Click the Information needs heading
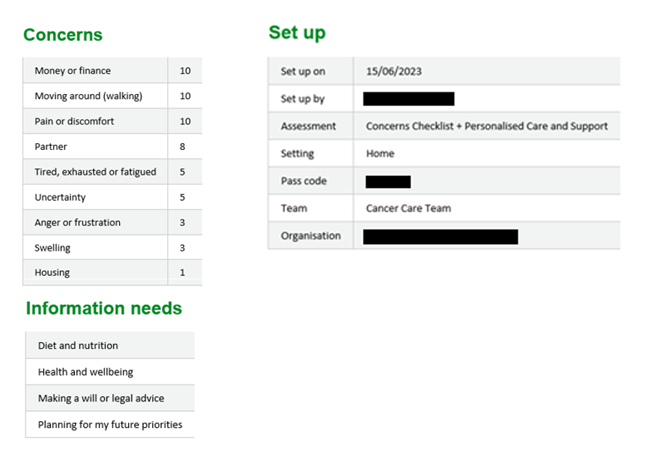Viewport: 650px width, 463px height. click(x=104, y=308)
